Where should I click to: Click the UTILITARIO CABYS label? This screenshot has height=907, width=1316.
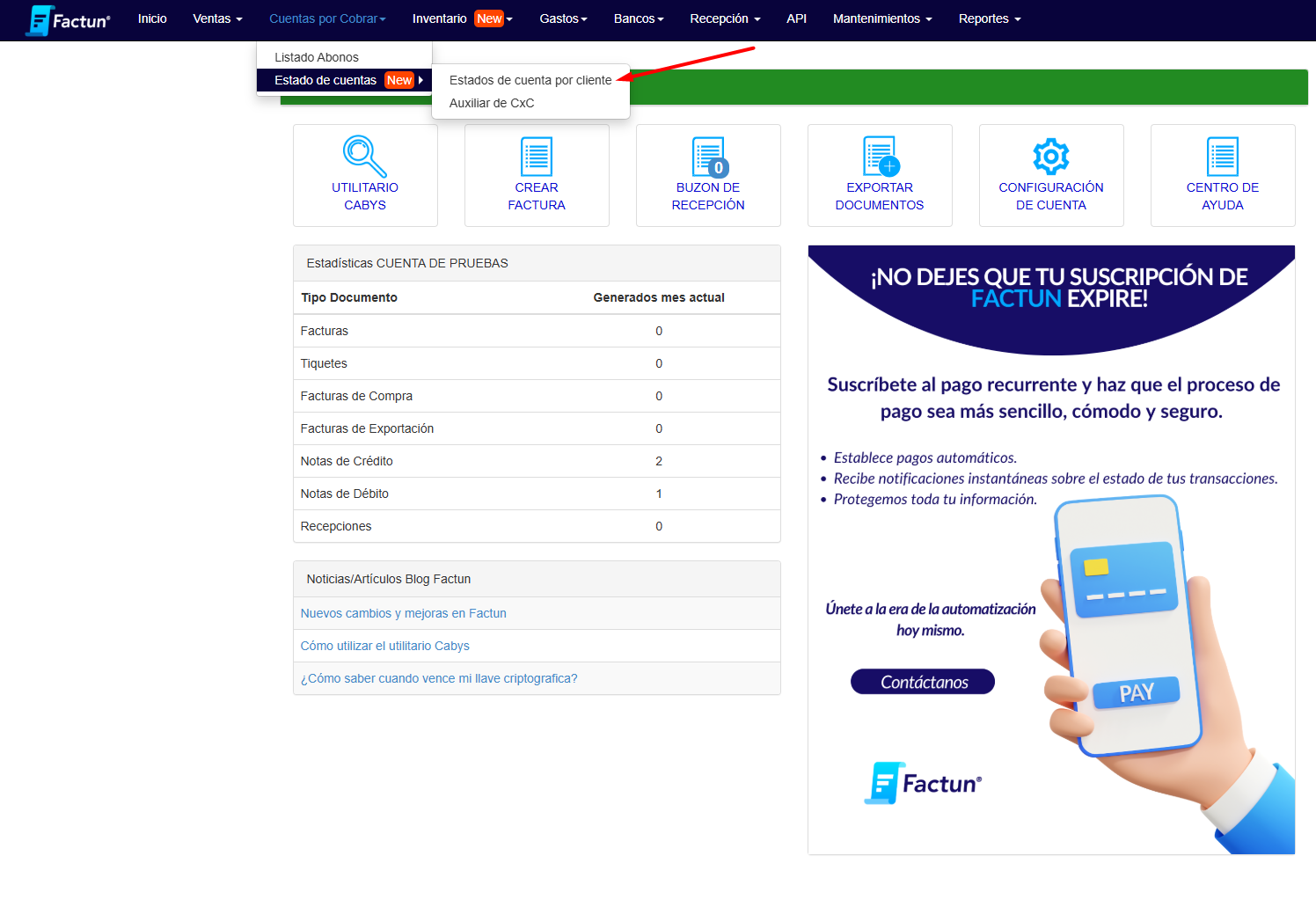tap(365, 196)
